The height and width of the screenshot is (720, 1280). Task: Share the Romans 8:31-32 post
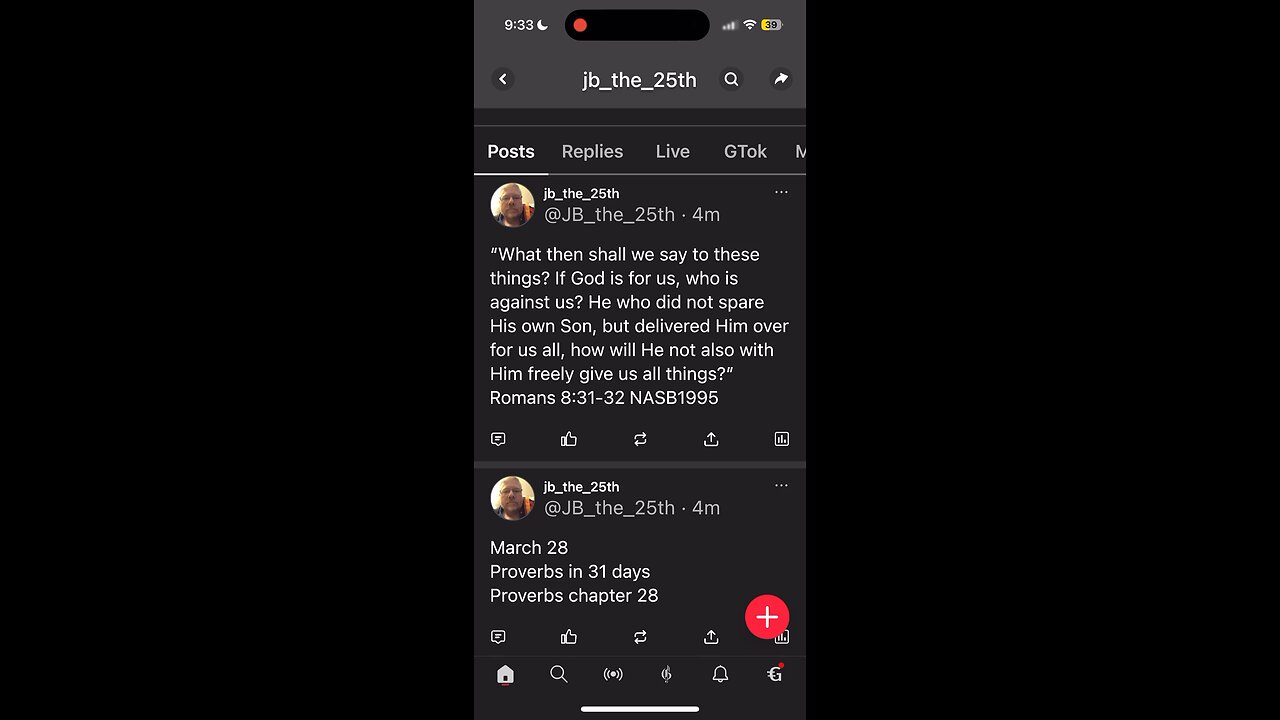[711, 439]
